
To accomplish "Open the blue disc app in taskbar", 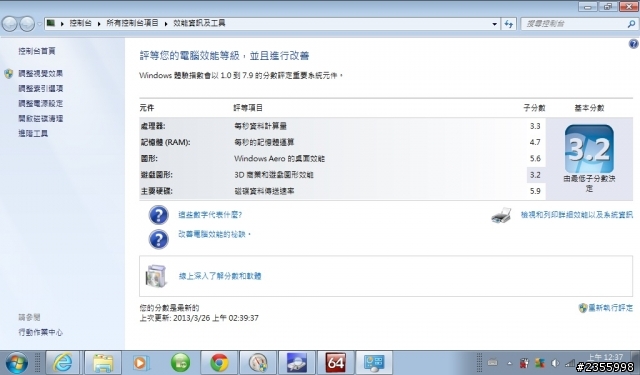I will (x=297, y=362).
